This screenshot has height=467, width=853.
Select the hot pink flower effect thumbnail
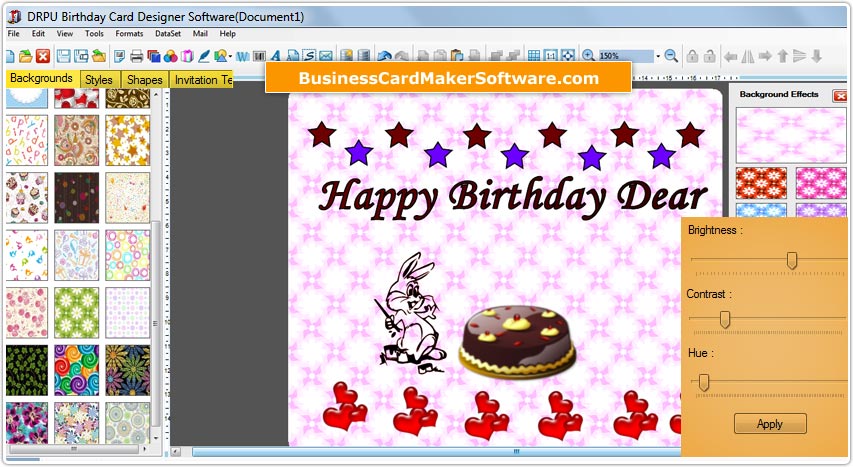pos(820,183)
